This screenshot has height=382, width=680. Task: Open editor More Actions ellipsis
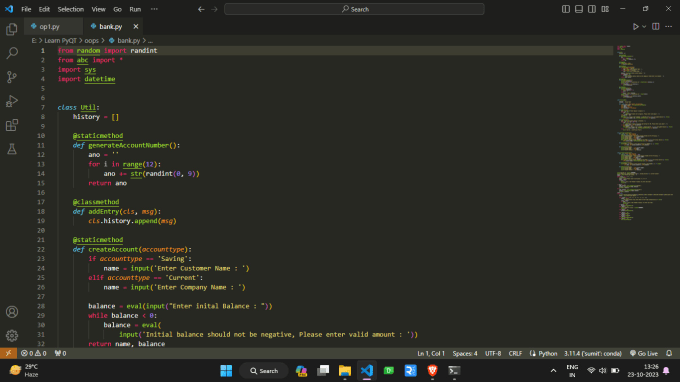coord(669,26)
